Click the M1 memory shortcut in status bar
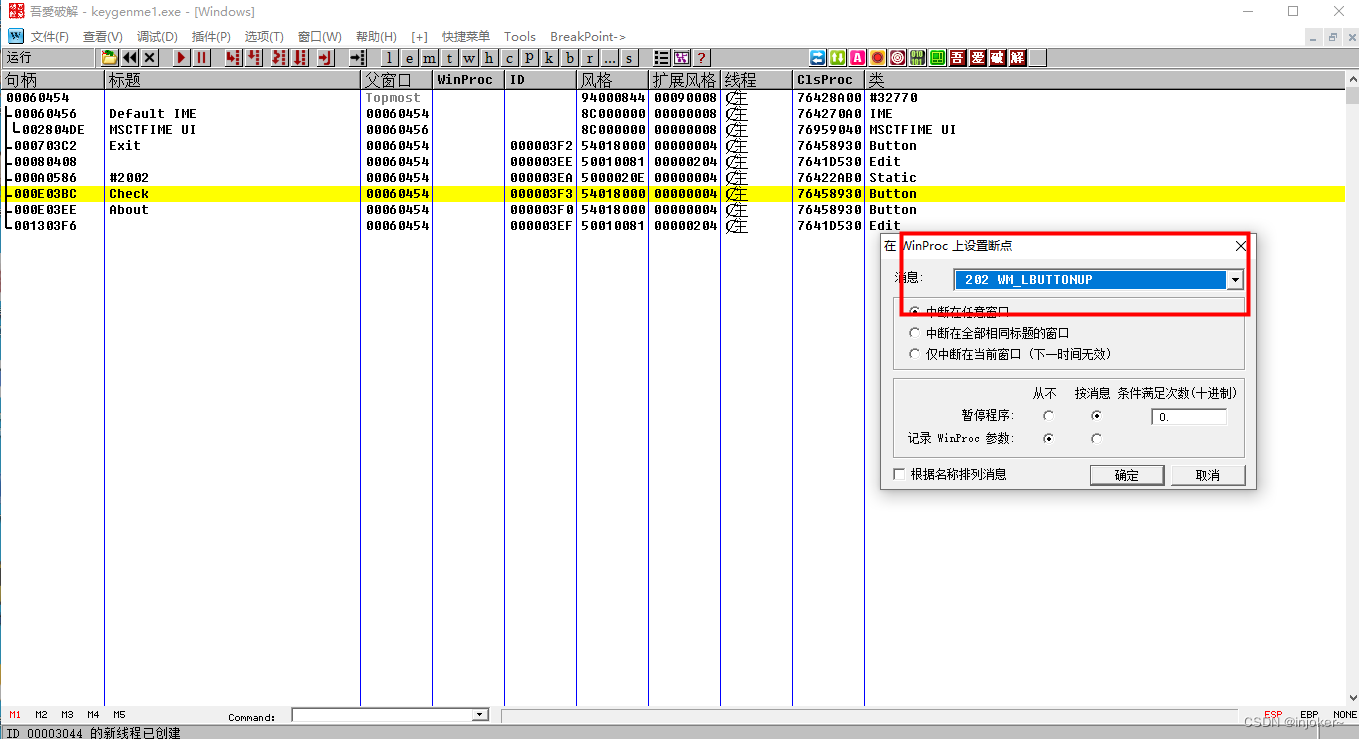This screenshot has width=1359, height=739. coord(15,715)
